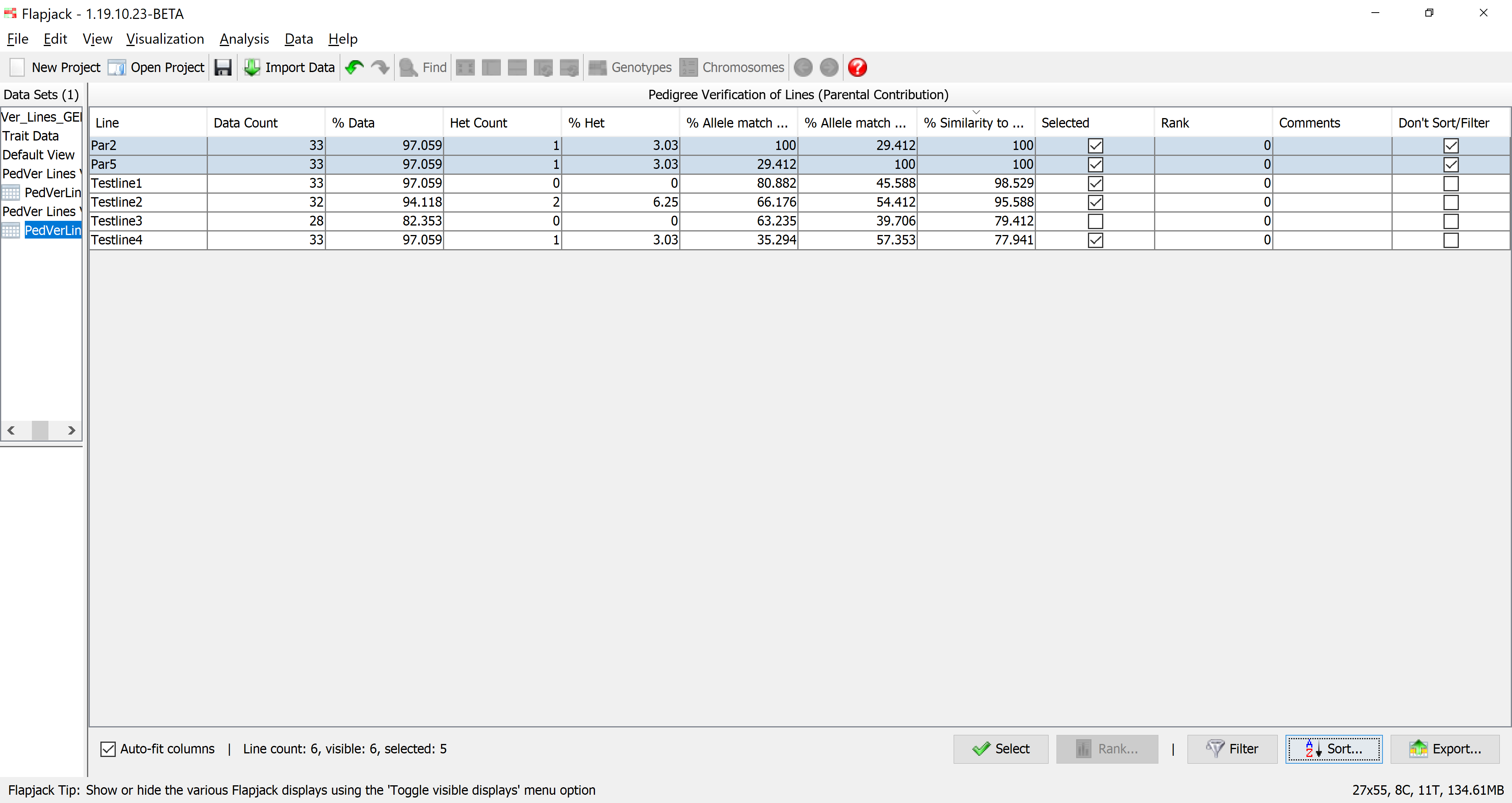Viewport: 1512px width, 803px height.
Task: Click the first greyed layout icon after Find
Action: (x=465, y=67)
